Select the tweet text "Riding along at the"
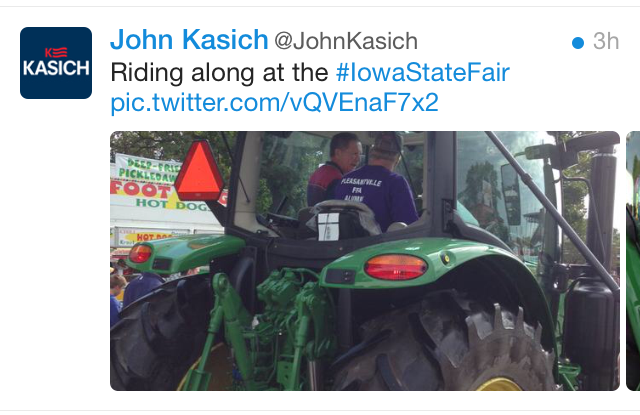This screenshot has width=640, height=415. [219, 73]
